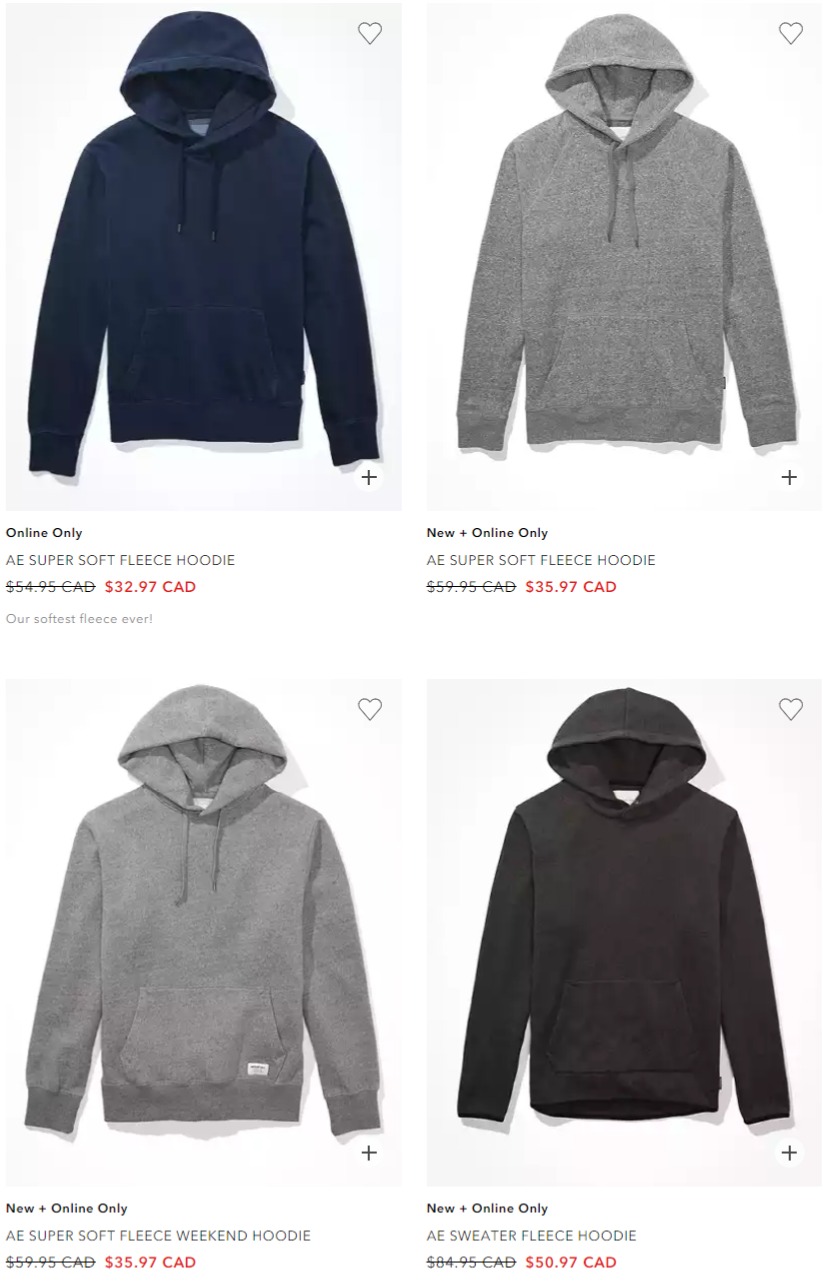
Task: Favorite the black Sweater Fleece Hoodie
Action: 791,709
